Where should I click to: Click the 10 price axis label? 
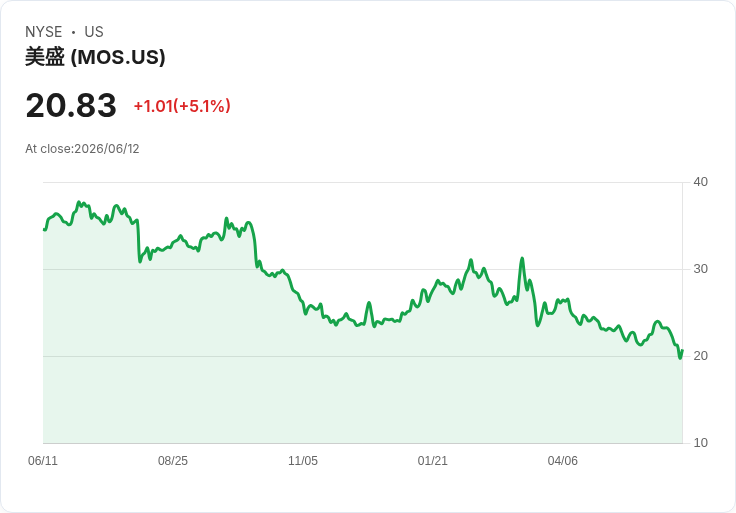pyautogui.click(x=700, y=443)
